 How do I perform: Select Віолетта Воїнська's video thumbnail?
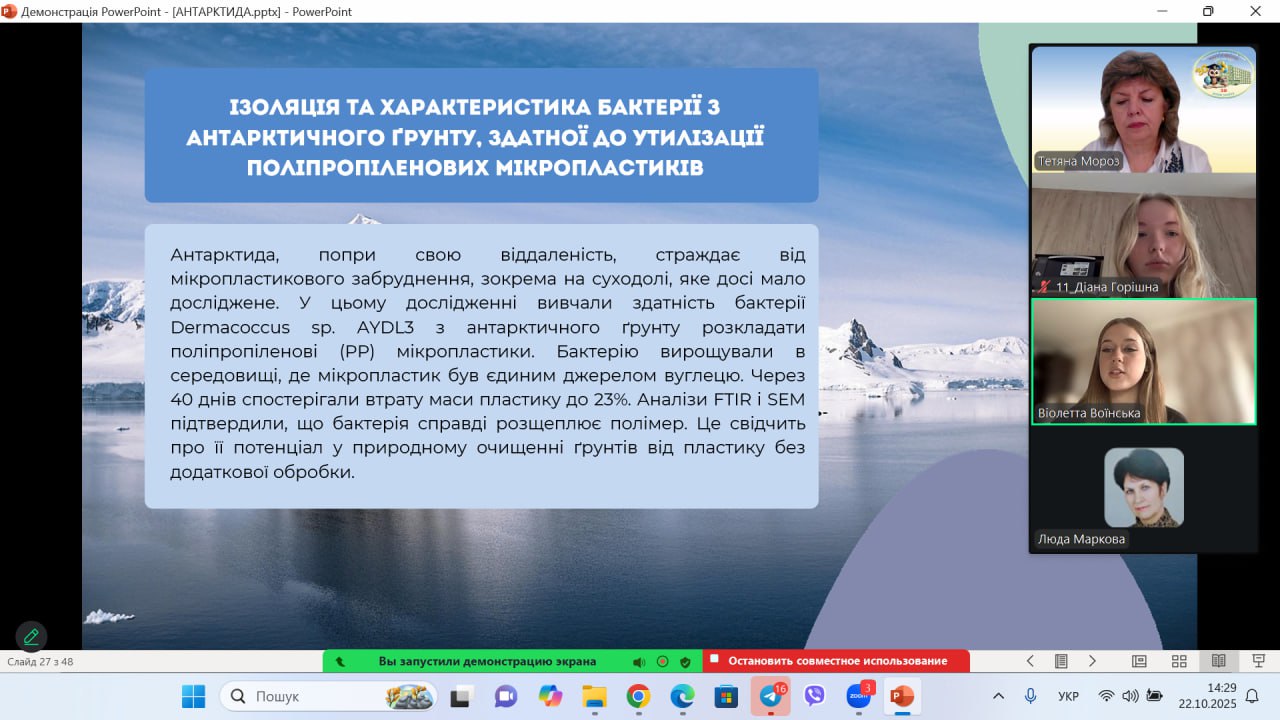pyautogui.click(x=1143, y=362)
